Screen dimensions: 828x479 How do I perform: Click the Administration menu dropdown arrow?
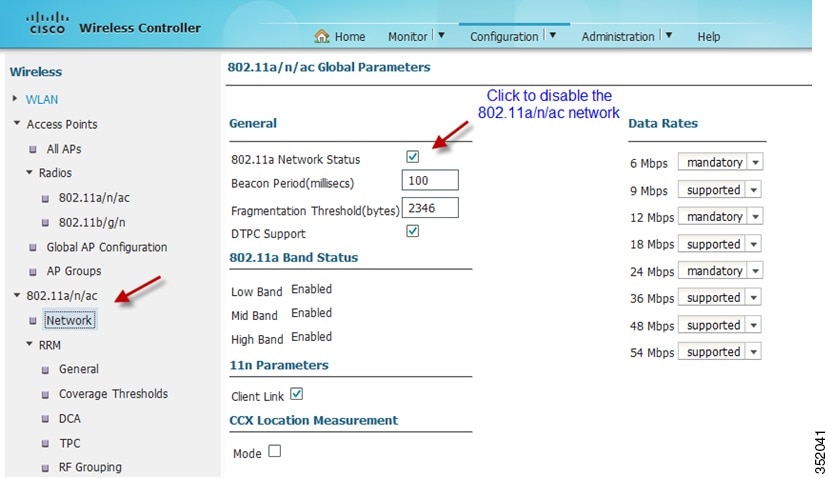point(669,35)
